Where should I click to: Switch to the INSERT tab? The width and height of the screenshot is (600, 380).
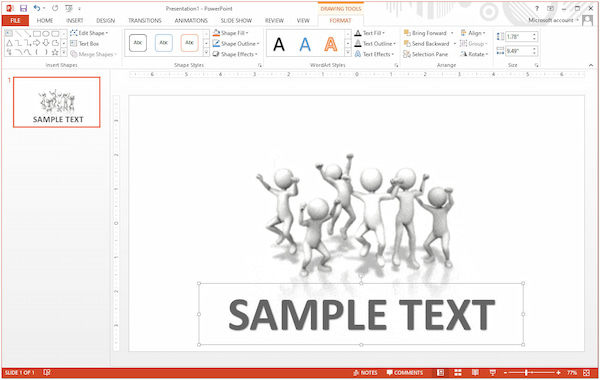click(75, 20)
